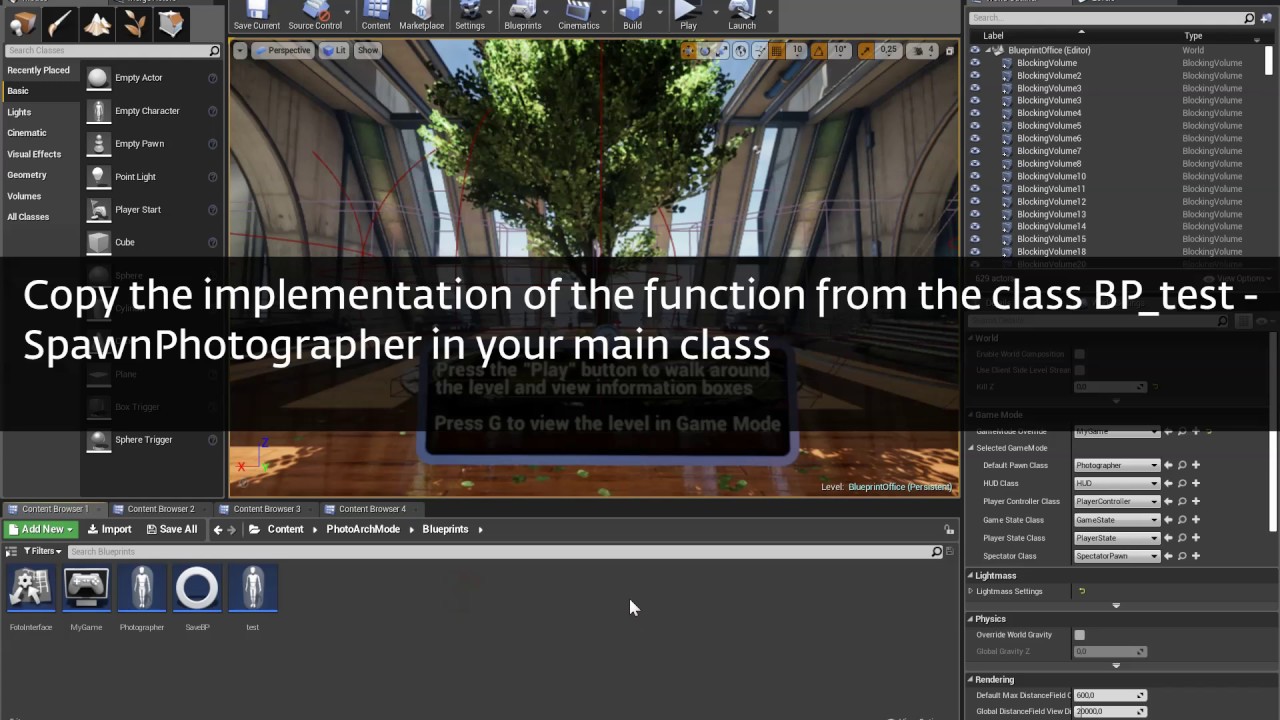Image resolution: width=1280 pixels, height=720 pixels.
Task: Open the viewport options dropdown arrow
Action: pyautogui.click(x=240, y=51)
